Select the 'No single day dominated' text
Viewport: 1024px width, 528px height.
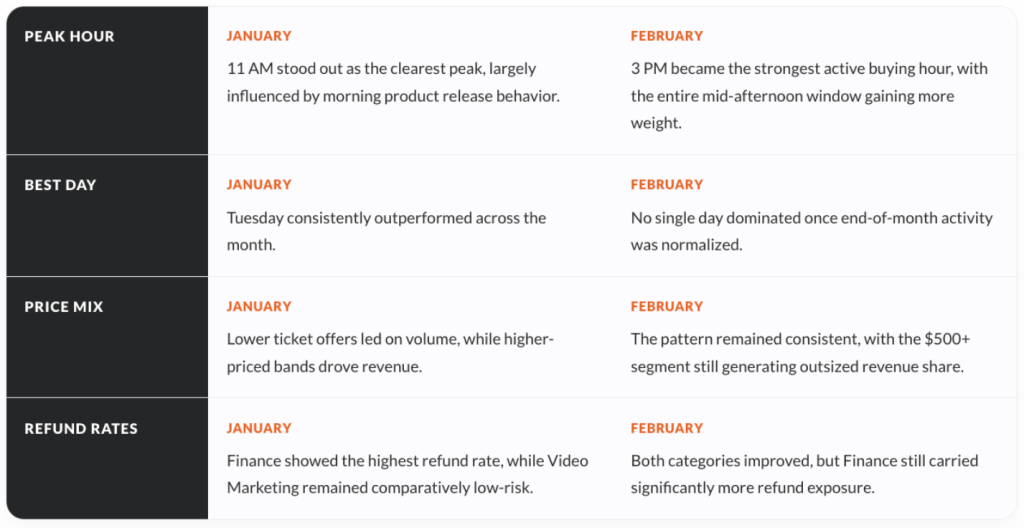[x=811, y=231]
